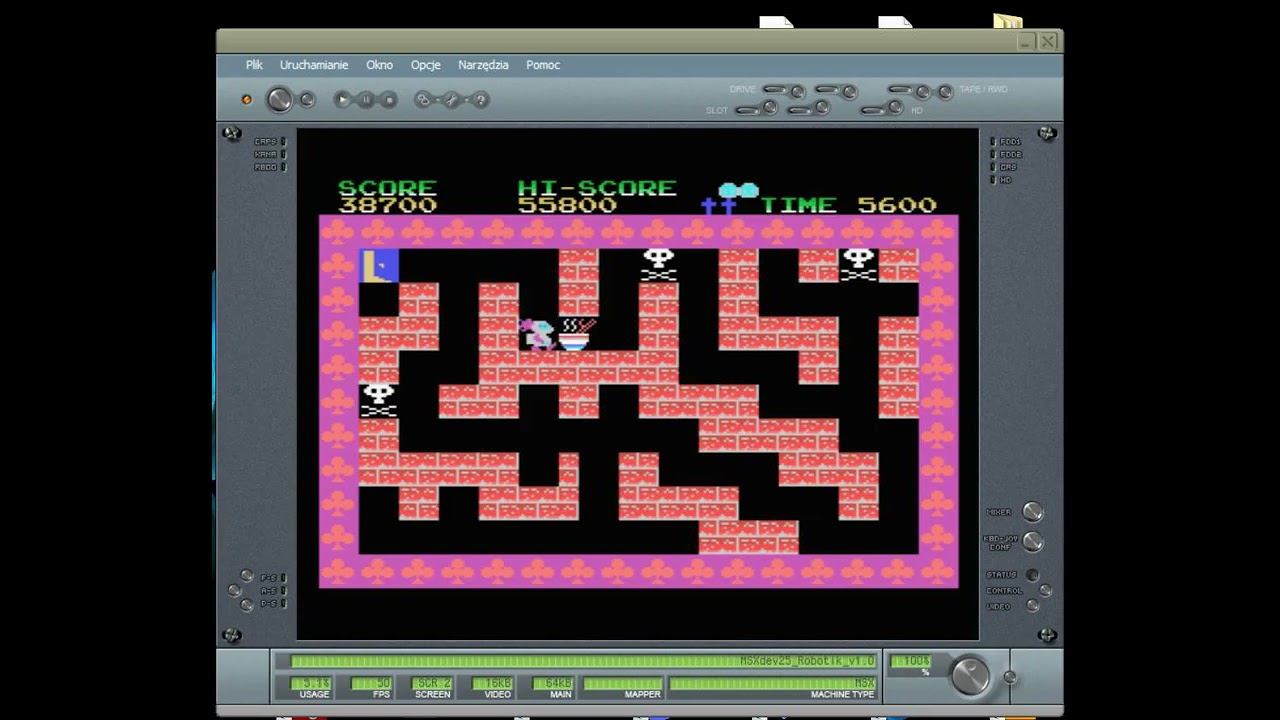Click the USAGE 5.1% readout
Viewport: 1280px width, 720px height.
(x=311, y=684)
